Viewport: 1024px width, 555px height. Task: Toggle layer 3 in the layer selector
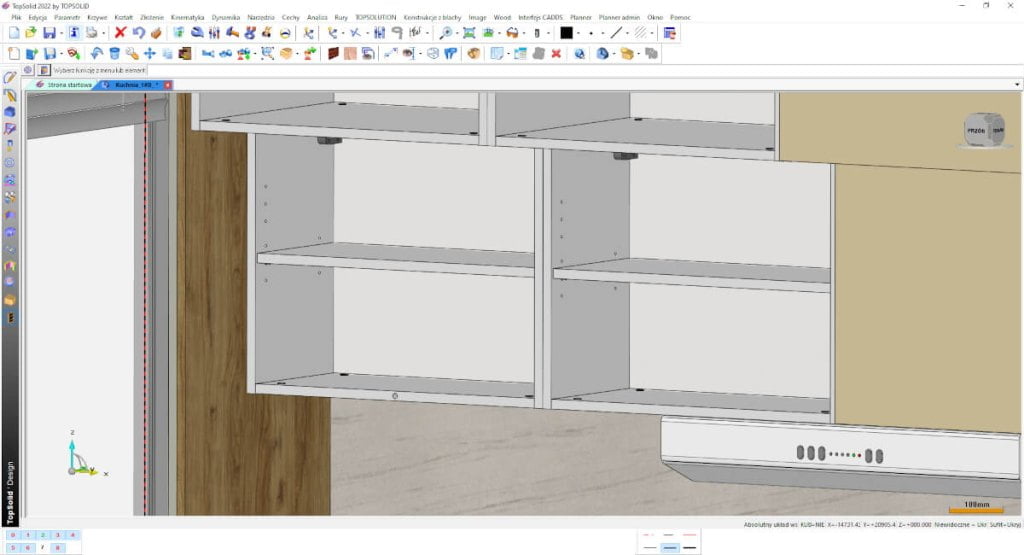click(57, 535)
